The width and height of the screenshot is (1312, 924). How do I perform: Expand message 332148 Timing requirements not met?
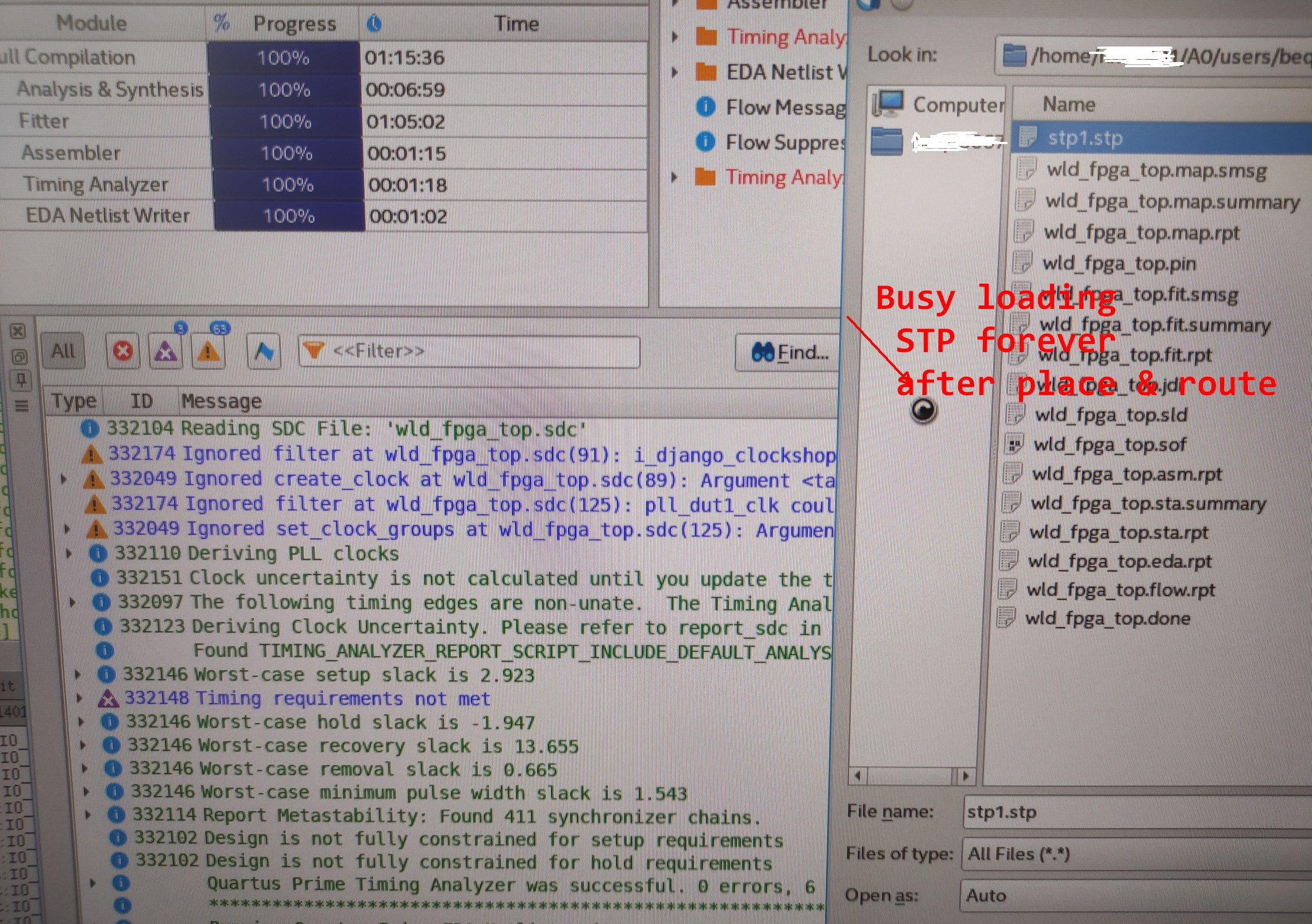pyautogui.click(x=79, y=698)
